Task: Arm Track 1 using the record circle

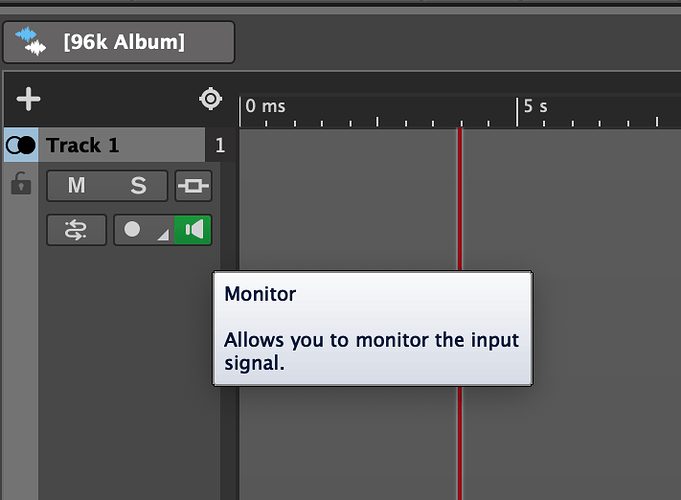Action: (132, 230)
